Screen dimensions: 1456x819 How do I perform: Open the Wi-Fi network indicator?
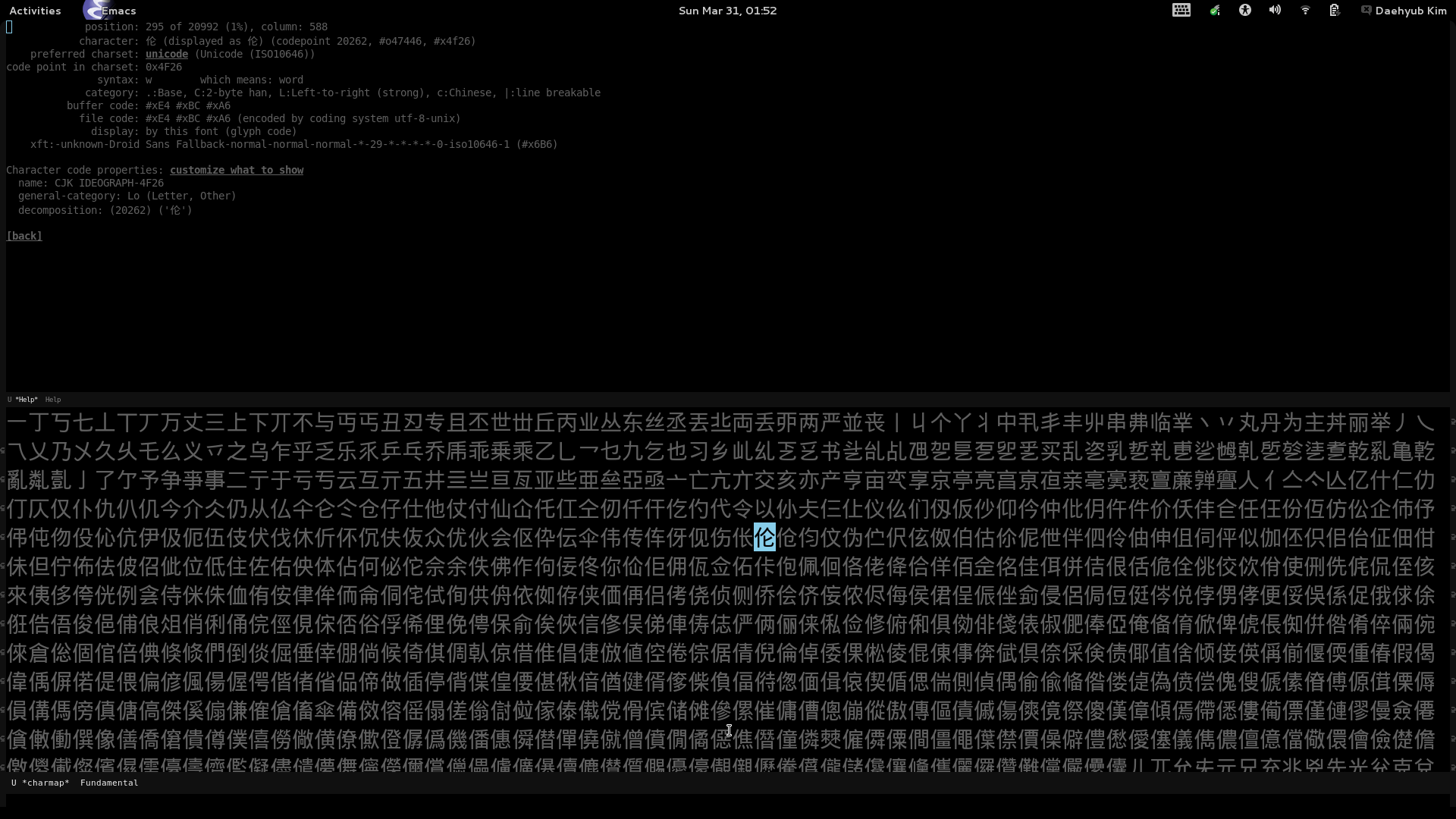[x=1305, y=11]
